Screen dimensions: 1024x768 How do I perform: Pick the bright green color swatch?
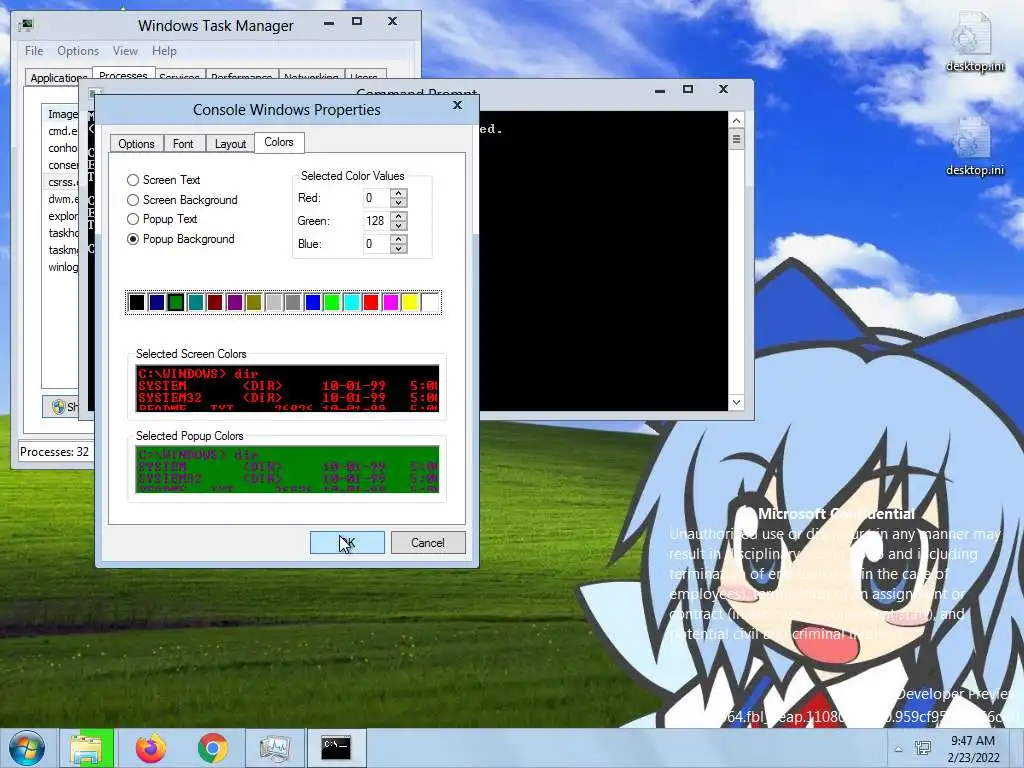click(x=332, y=302)
